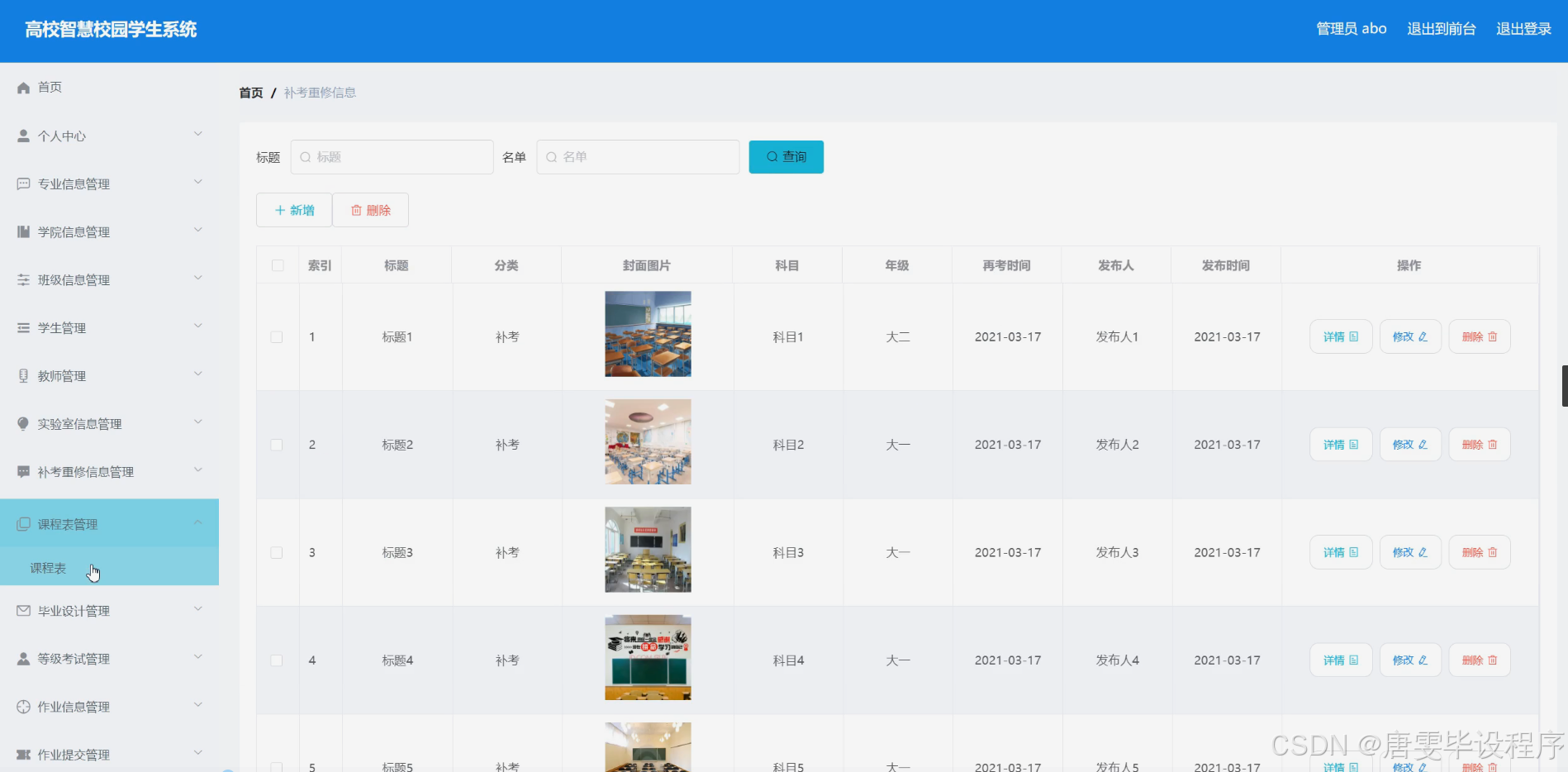This screenshot has height=772, width=1568.
Task: Click 退出登录 in the header
Action: pyautogui.click(x=1523, y=29)
